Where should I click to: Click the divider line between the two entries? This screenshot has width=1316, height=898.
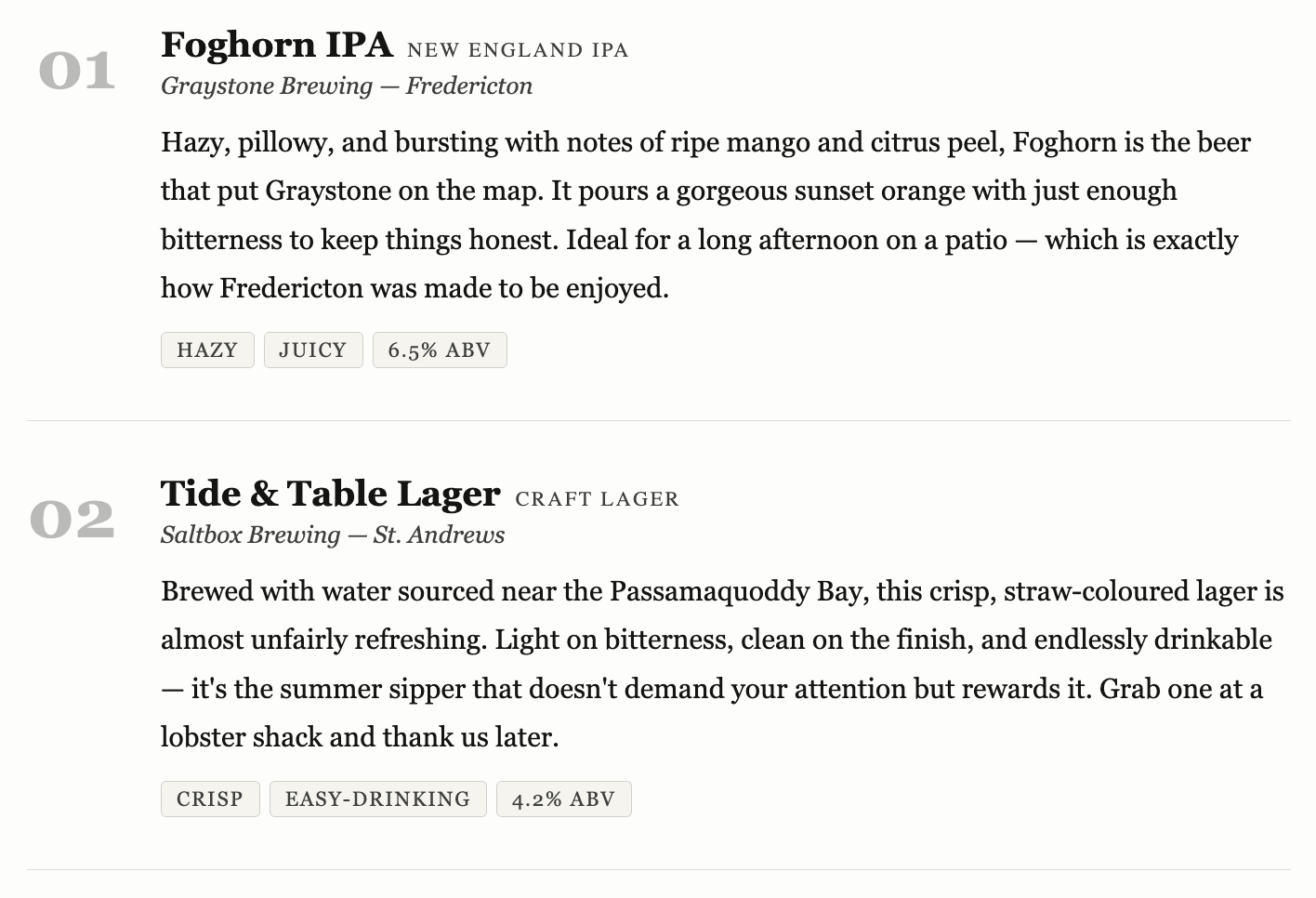coord(658,420)
